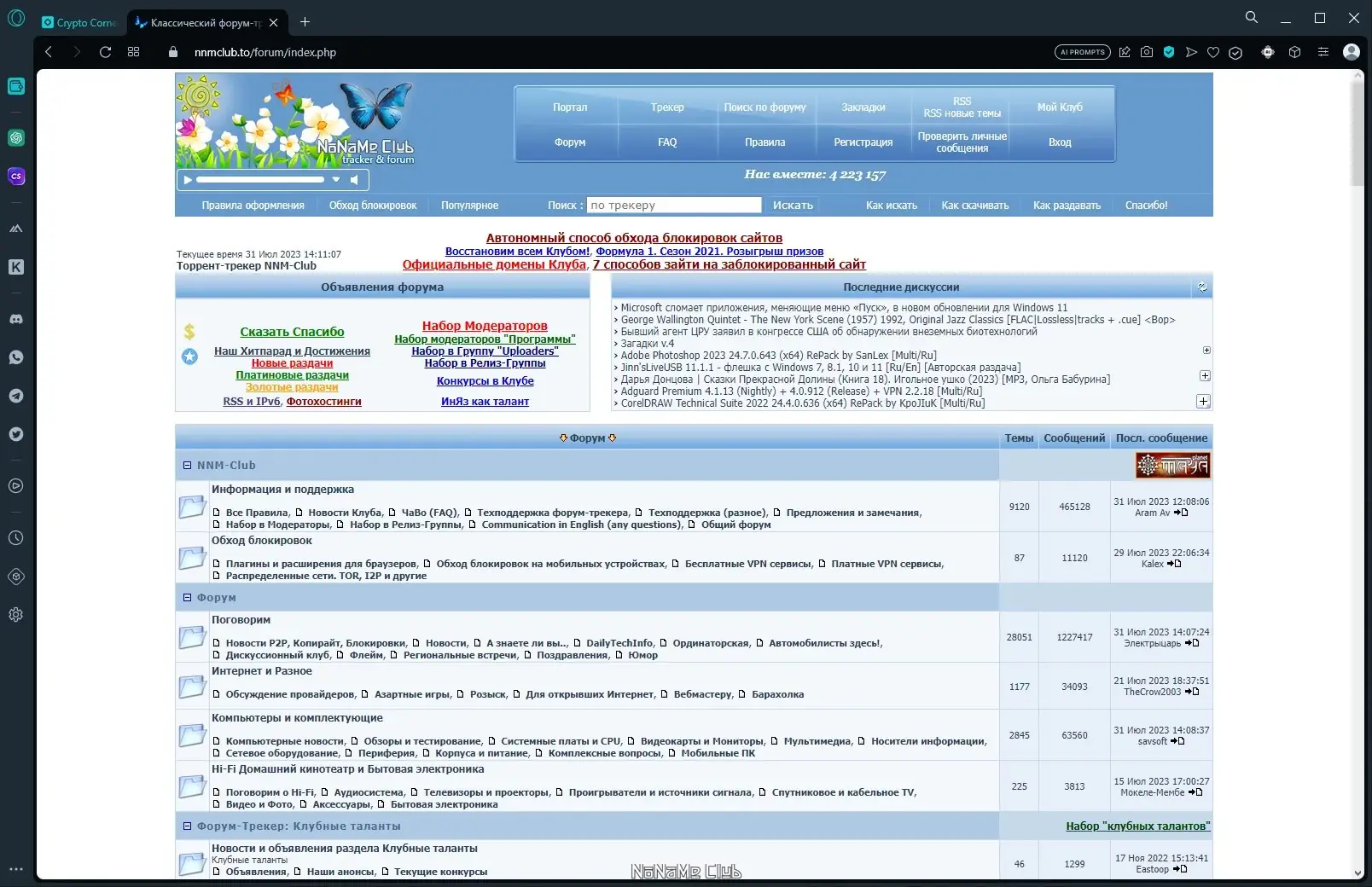The image size is (1372, 887).
Task: Open the purple CS sidebar panel
Action: 16,177
